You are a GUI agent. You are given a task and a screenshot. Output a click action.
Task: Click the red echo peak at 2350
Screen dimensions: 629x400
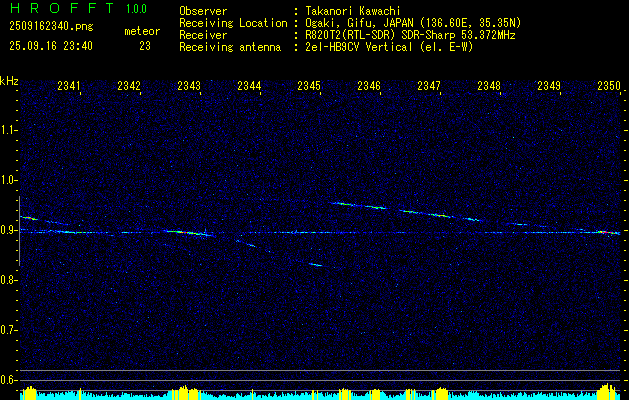click(x=605, y=232)
